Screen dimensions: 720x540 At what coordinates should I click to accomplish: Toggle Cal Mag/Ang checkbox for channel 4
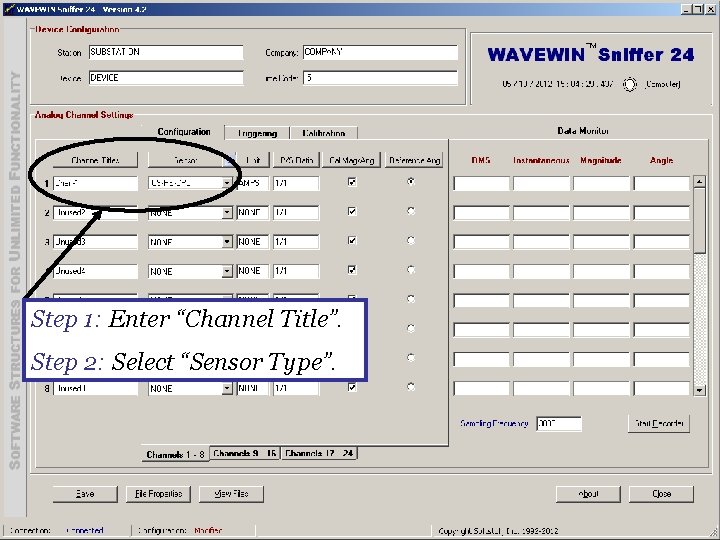352,270
